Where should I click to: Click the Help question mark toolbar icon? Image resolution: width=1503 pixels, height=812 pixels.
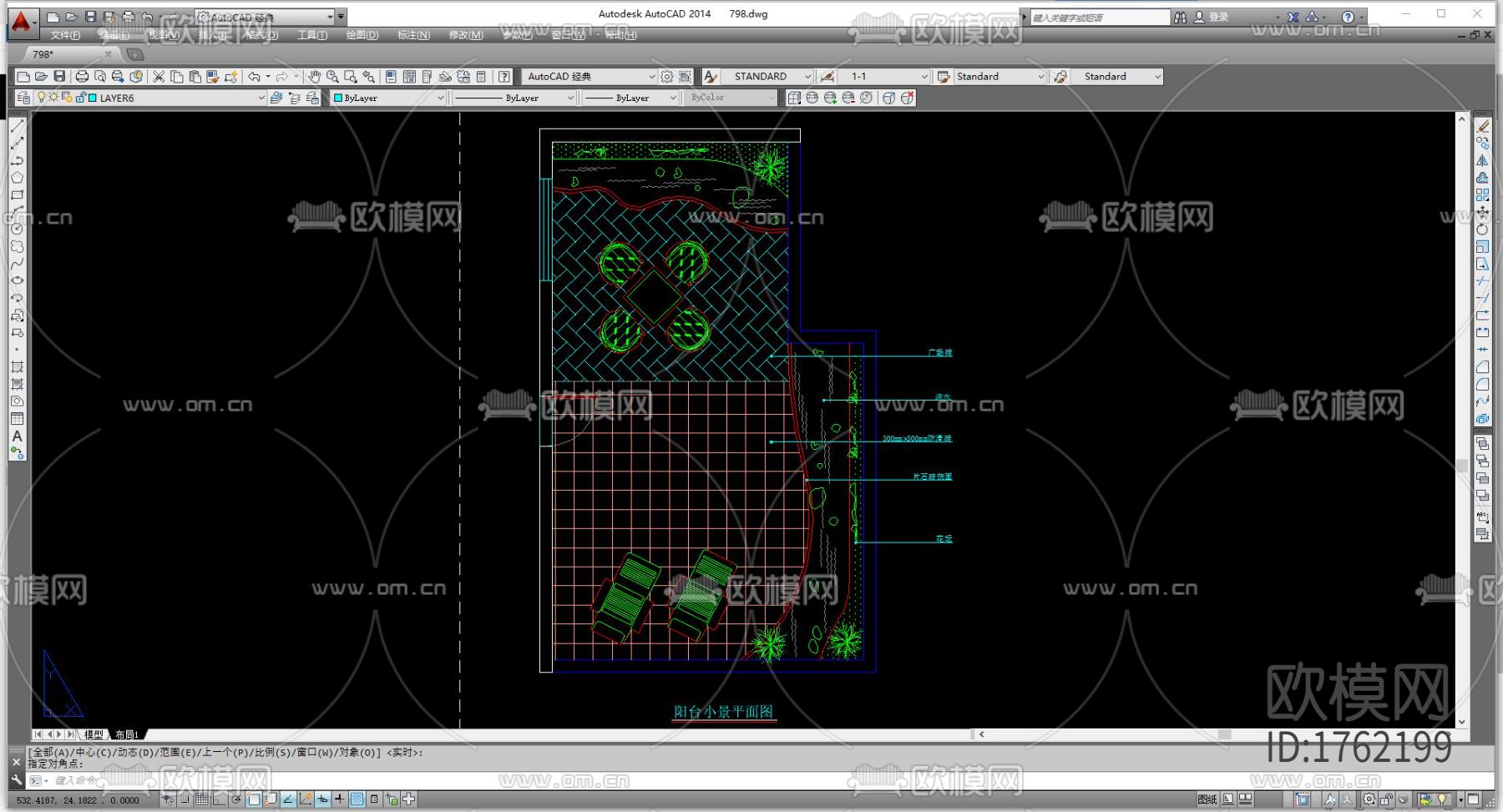504,77
